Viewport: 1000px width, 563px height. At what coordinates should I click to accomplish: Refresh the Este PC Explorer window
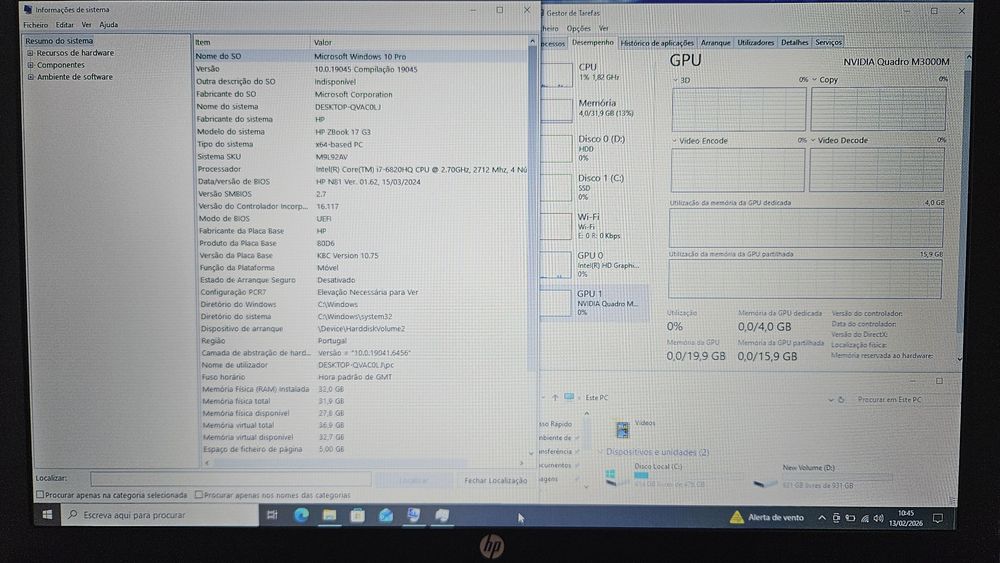click(x=841, y=400)
